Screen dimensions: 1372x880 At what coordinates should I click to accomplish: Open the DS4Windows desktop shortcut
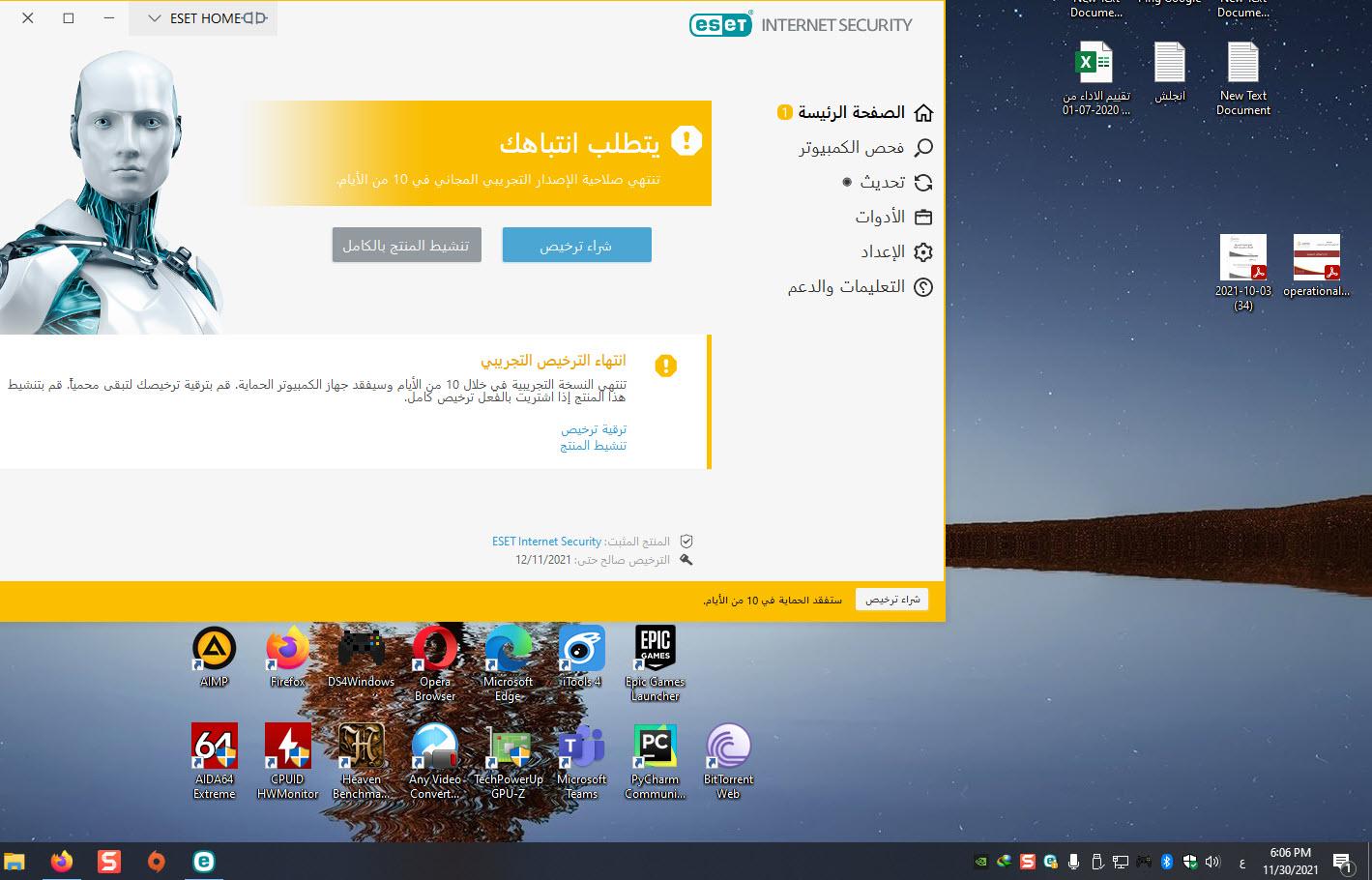[x=361, y=658]
